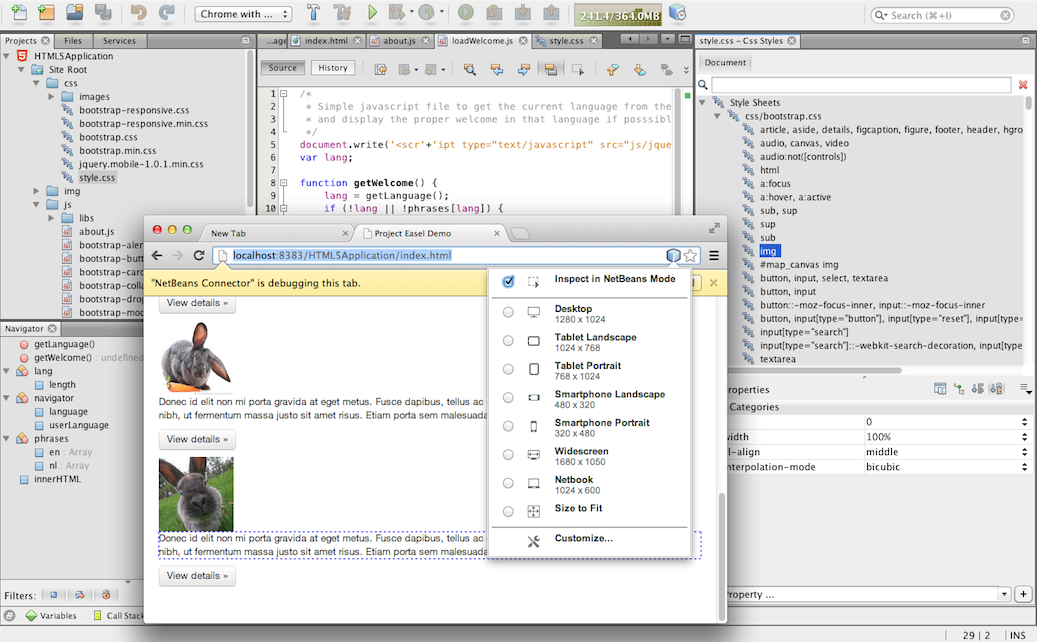Select the Tablet Landscape radio button

[x=508, y=341]
